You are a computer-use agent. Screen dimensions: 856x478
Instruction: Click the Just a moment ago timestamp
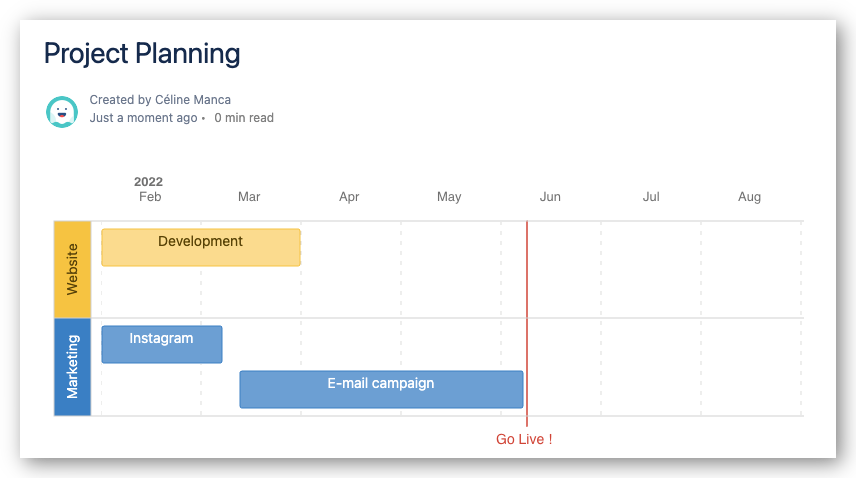tap(143, 118)
